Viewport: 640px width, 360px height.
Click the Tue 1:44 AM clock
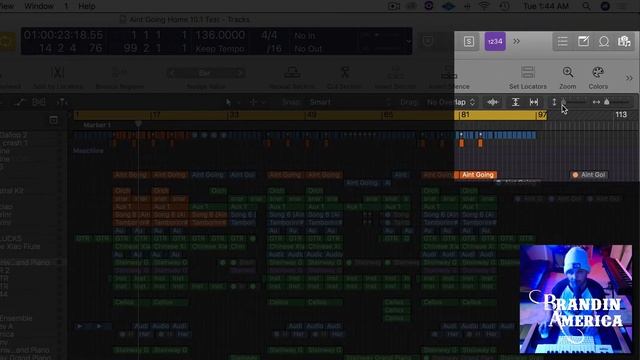546,6
